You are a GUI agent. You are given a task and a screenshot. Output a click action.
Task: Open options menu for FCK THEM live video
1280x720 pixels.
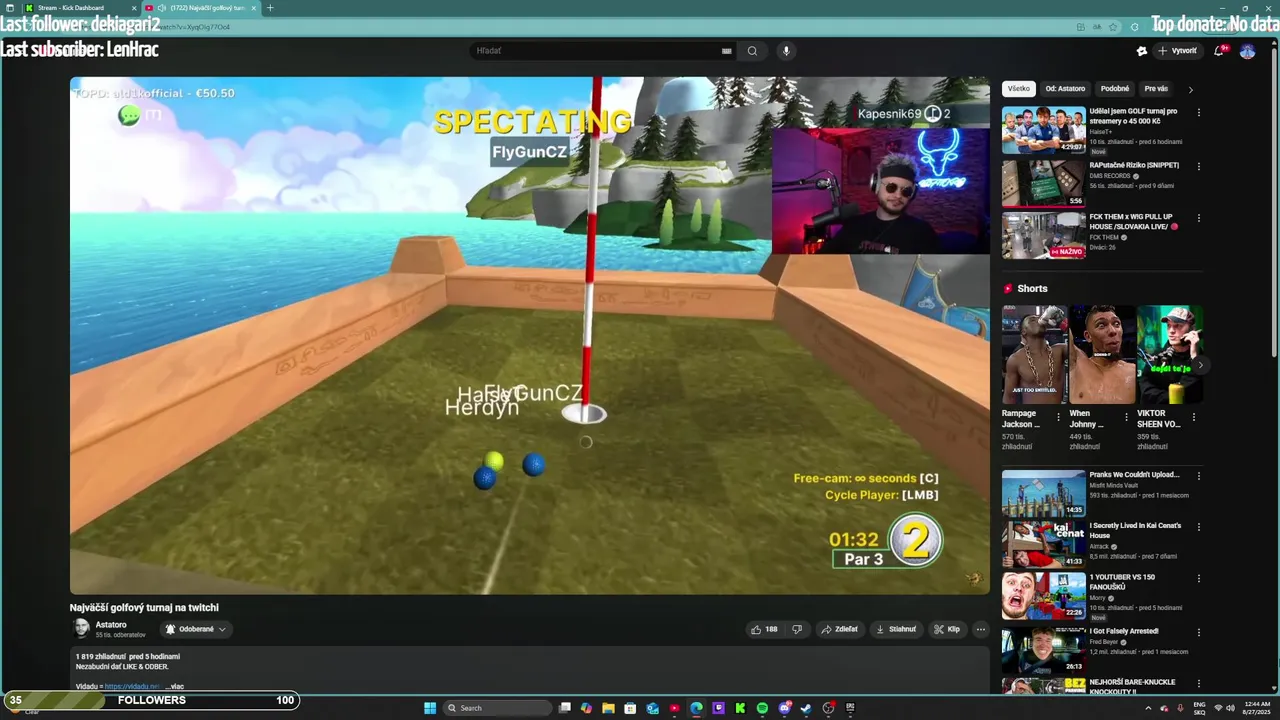[x=1199, y=218]
